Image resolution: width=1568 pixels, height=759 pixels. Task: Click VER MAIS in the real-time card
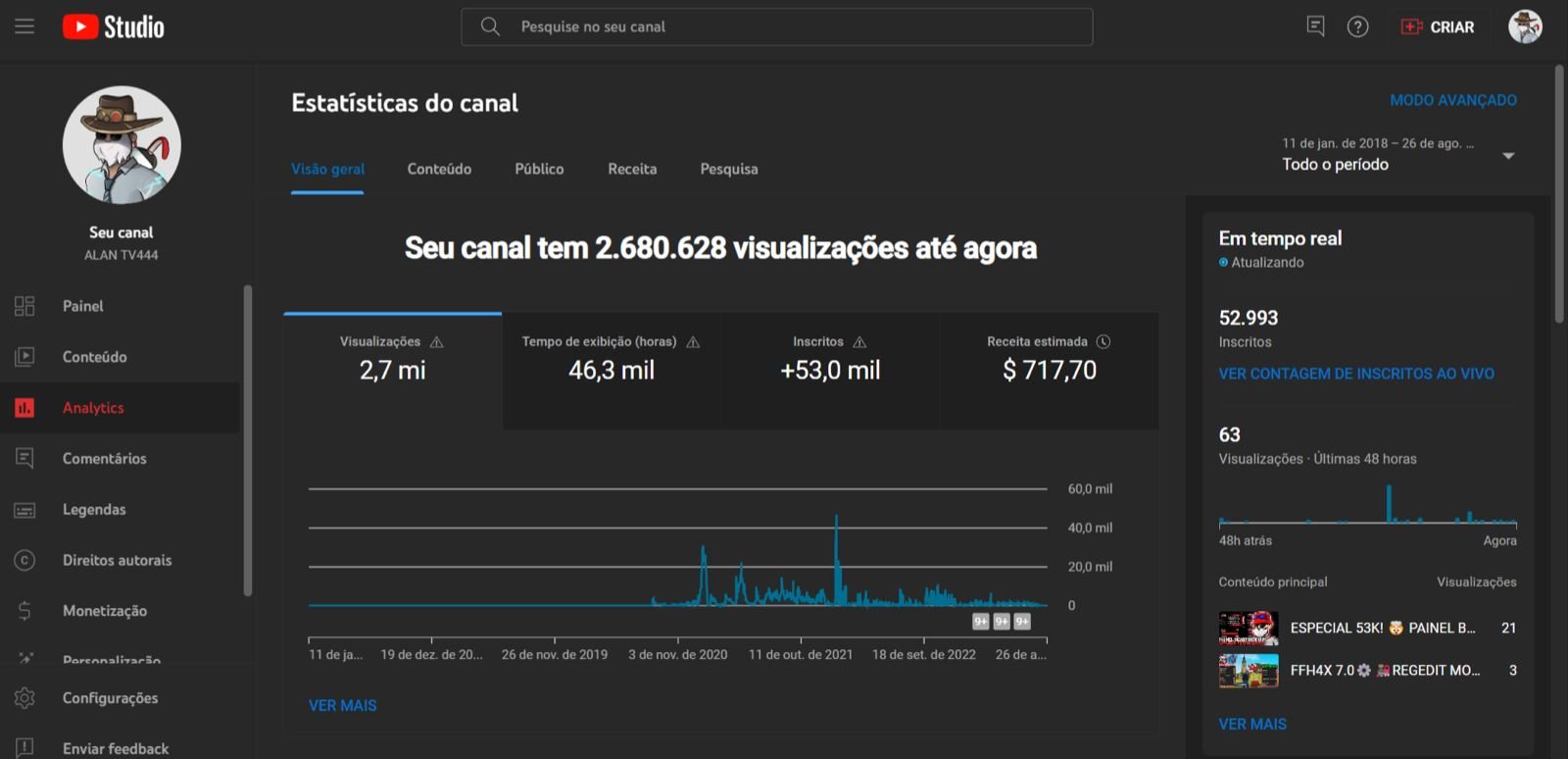[1252, 724]
